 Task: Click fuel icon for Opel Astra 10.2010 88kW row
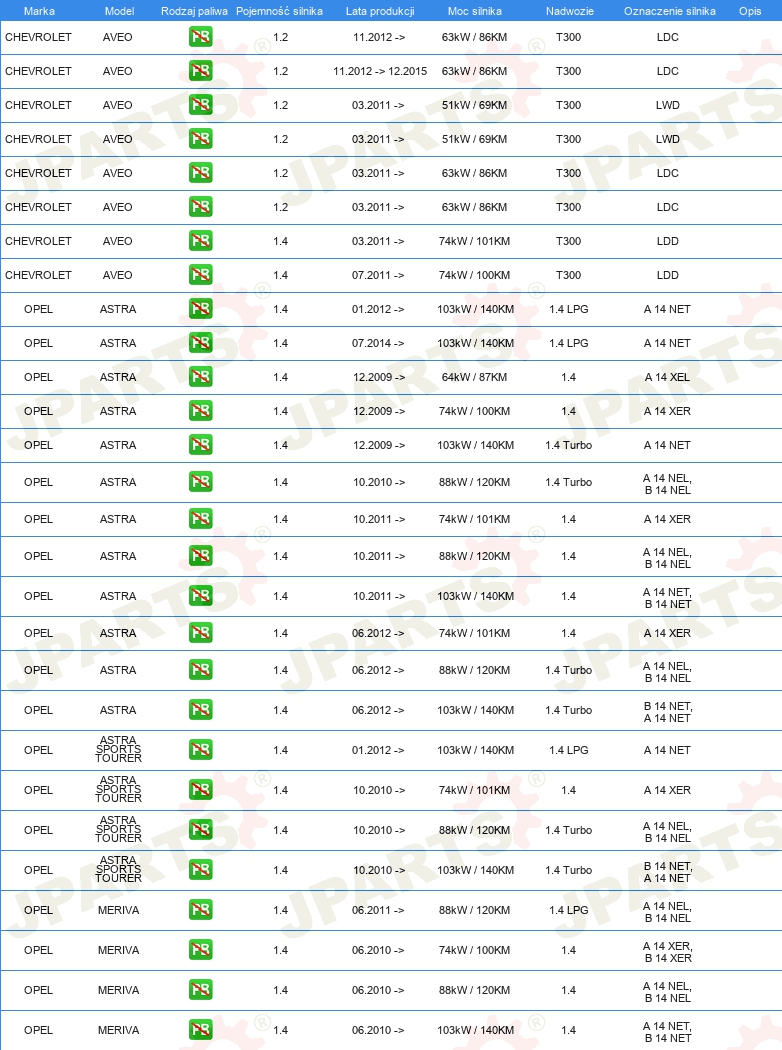200,481
